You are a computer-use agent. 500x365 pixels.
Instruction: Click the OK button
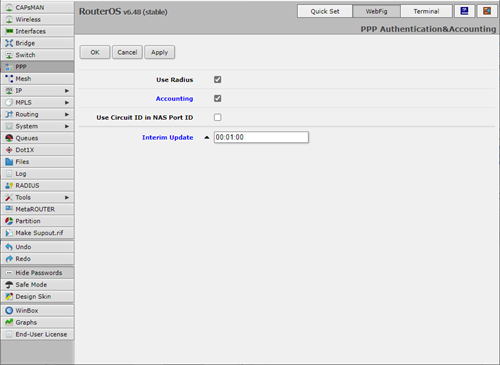click(x=95, y=52)
